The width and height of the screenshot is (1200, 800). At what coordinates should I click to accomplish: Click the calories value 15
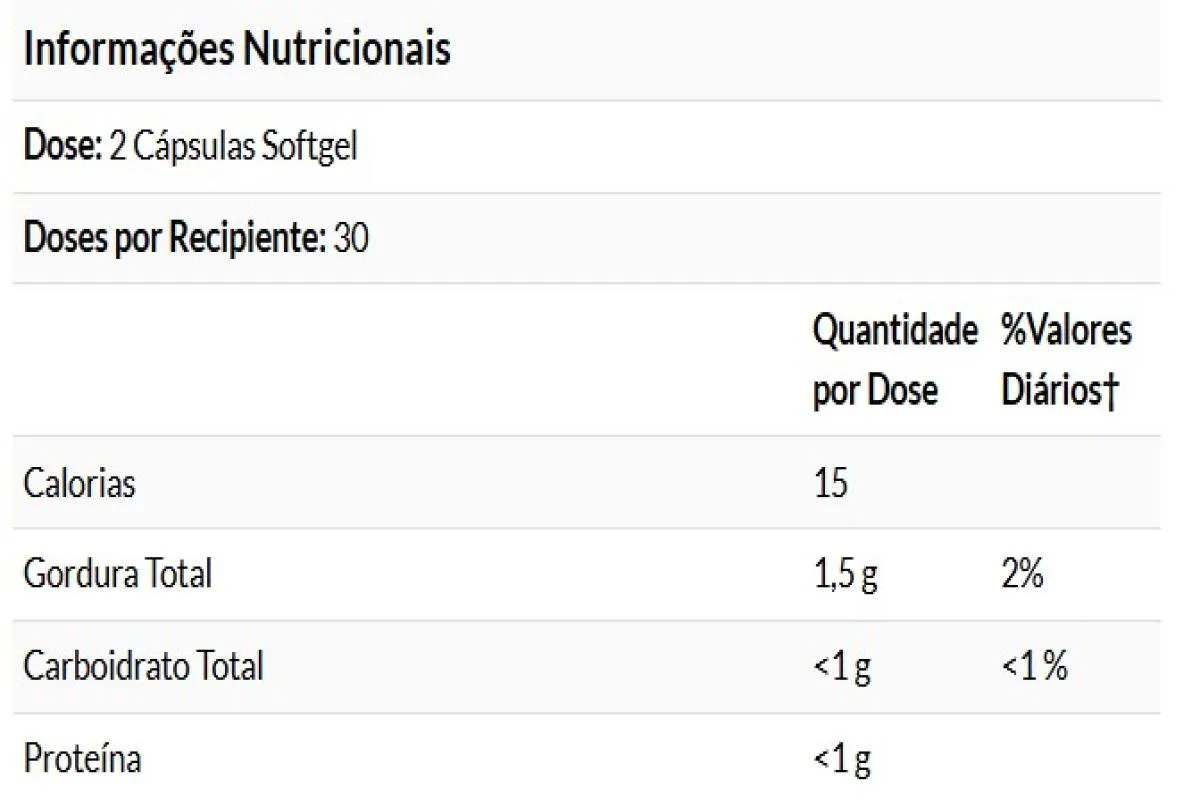click(x=830, y=484)
